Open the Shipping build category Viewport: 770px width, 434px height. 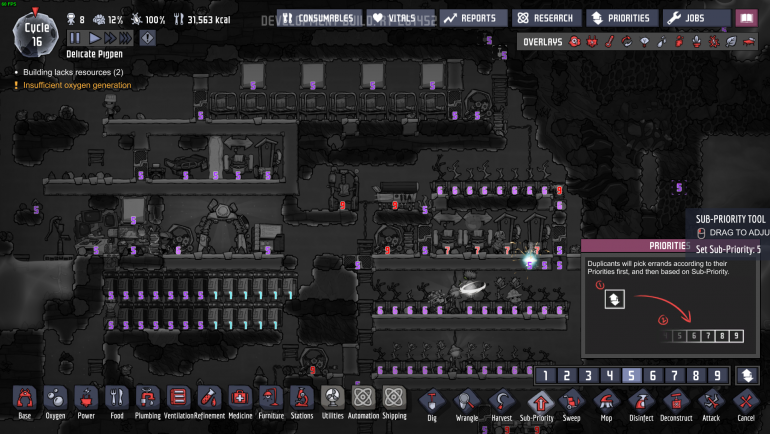[394, 403]
